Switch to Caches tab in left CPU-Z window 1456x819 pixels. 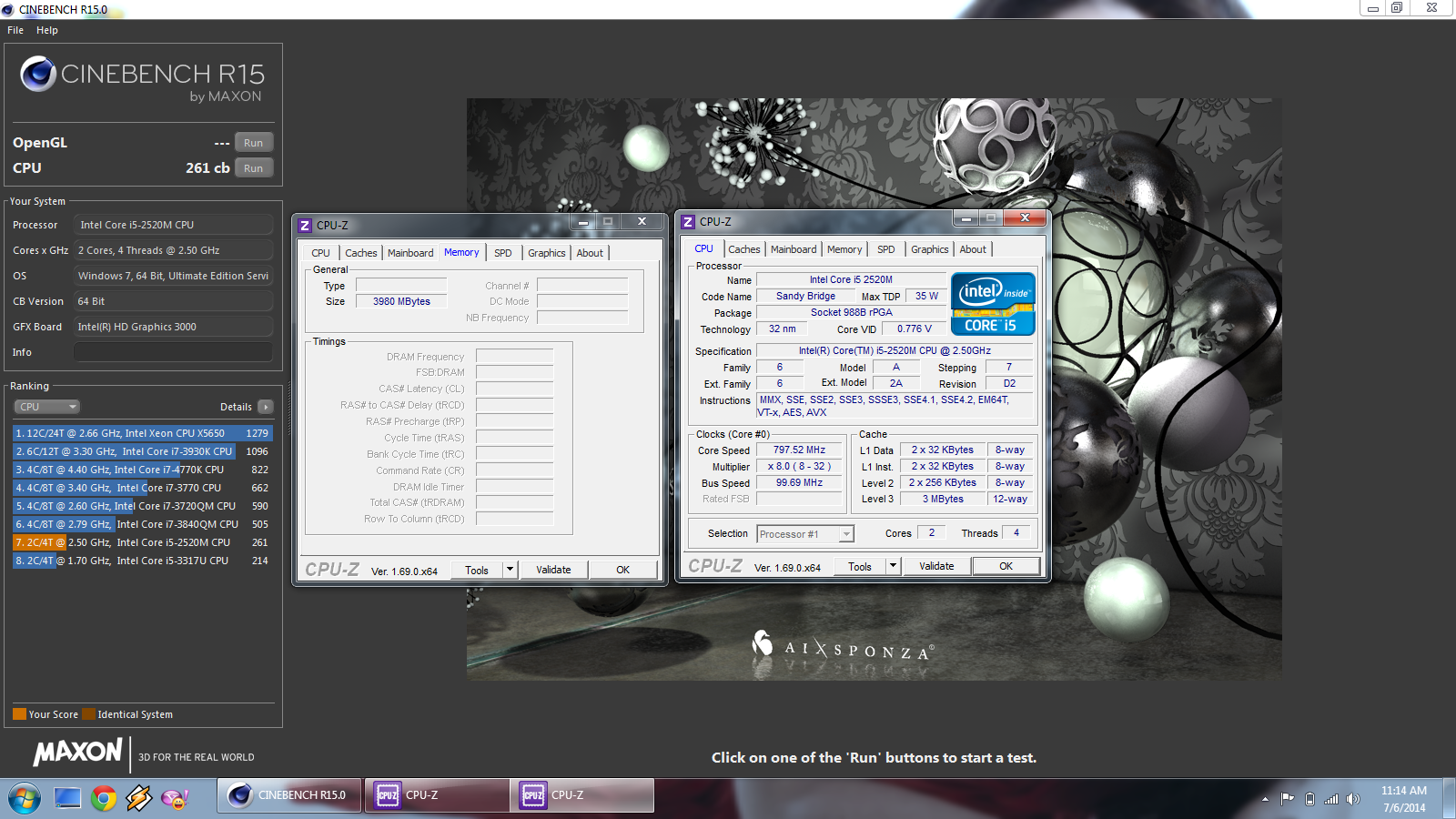tap(361, 253)
